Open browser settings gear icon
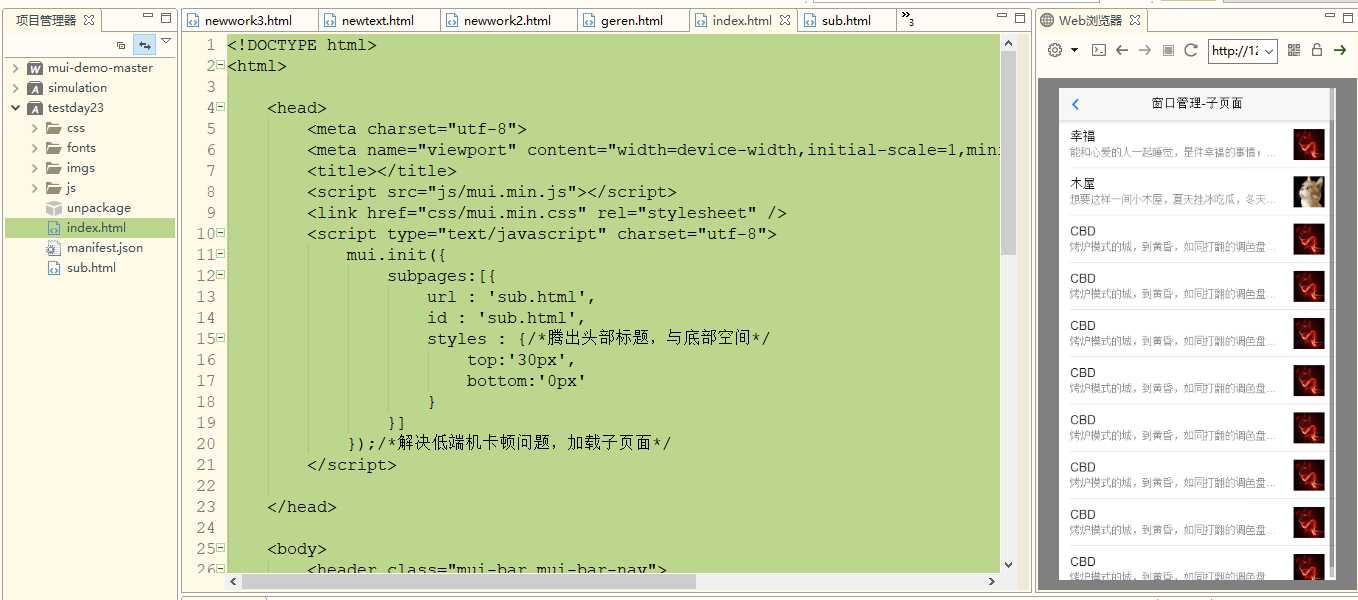1358x600 pixels. tap(1054, 50)
